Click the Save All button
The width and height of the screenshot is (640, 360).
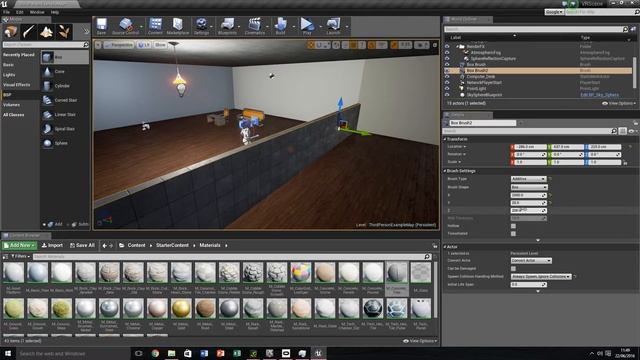click(x=82, y=245)
